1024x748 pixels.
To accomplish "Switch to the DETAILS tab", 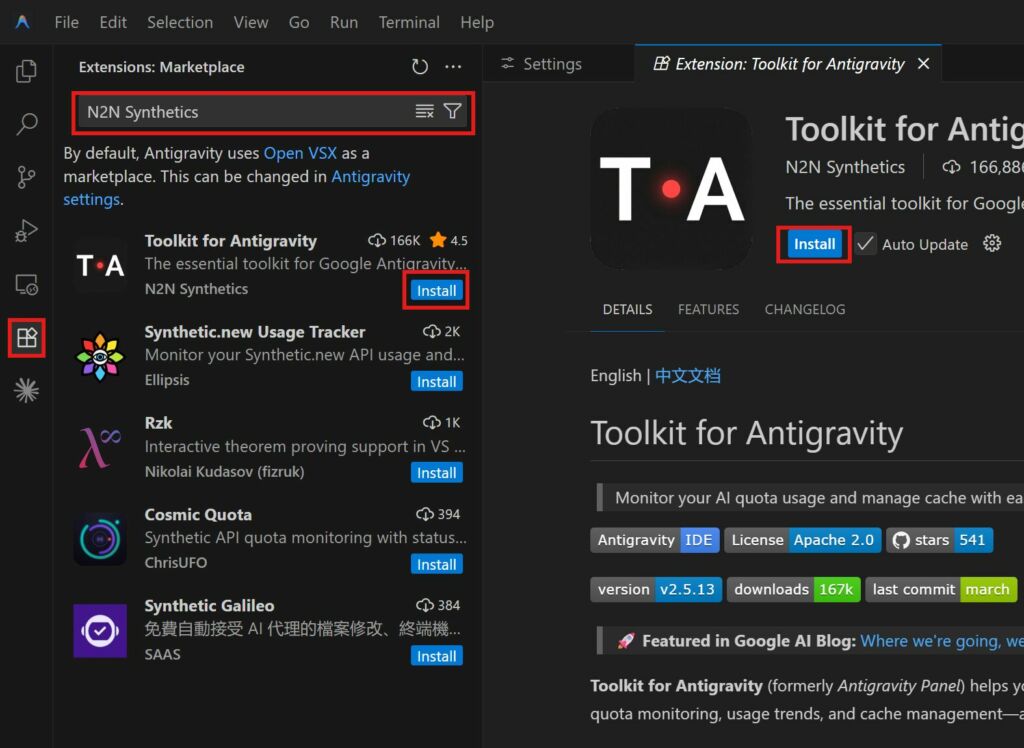I will pyautogui.click(x=627, y=310).
